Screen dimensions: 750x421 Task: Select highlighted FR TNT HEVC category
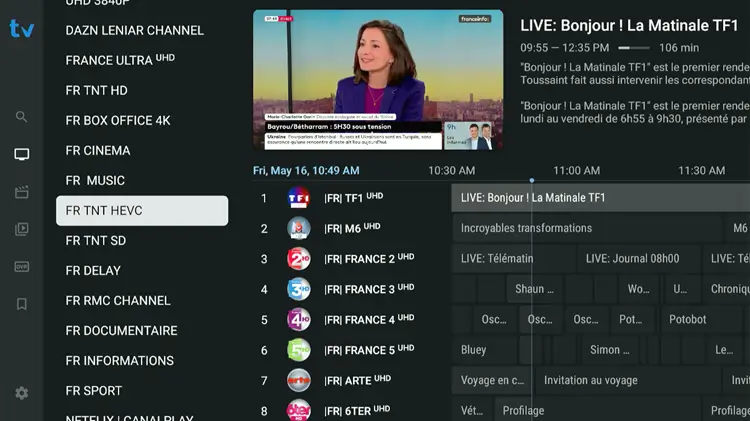click(x=142, y=210)
